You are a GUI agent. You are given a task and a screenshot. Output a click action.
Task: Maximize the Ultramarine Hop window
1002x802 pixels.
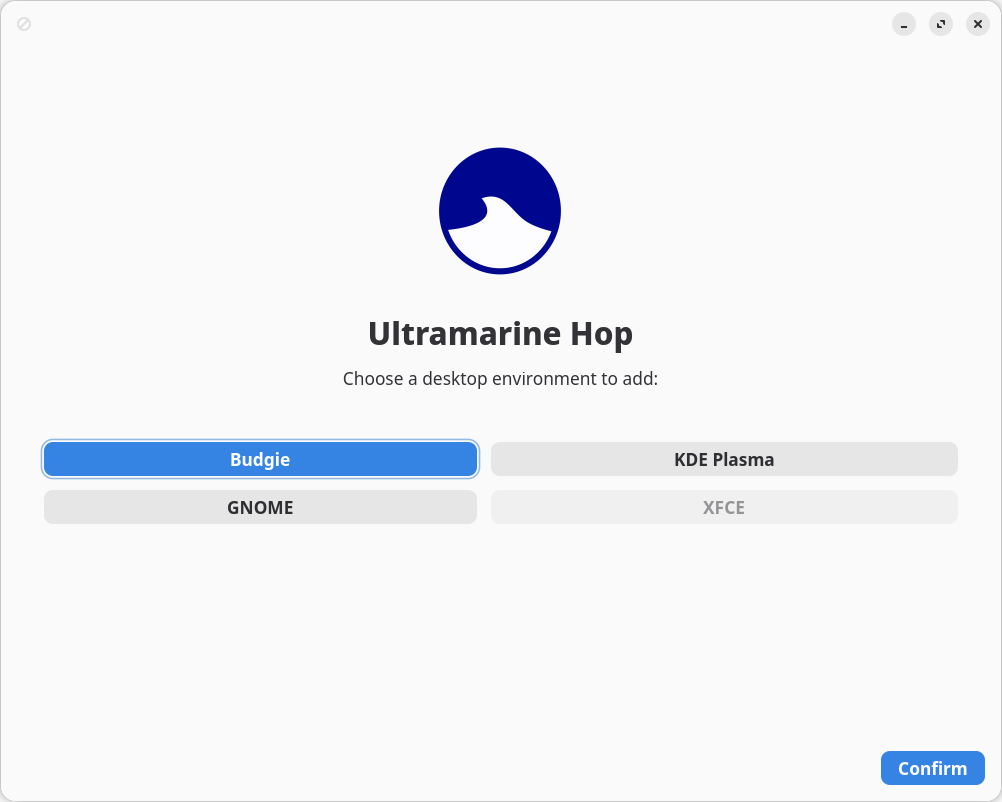[x=941, y=24]
